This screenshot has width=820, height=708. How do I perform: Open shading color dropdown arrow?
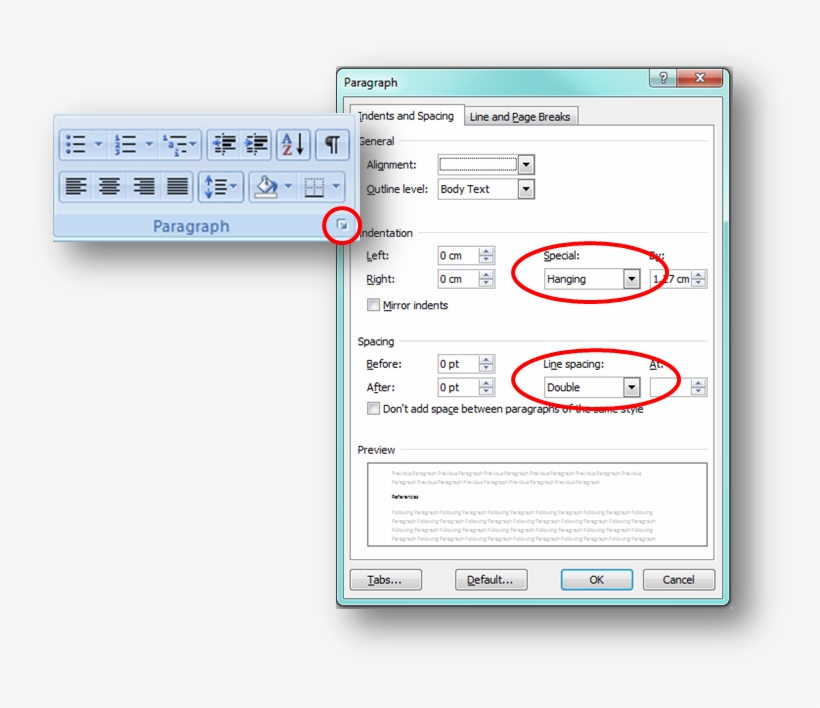pyautogui.click(x=288, y=186)
